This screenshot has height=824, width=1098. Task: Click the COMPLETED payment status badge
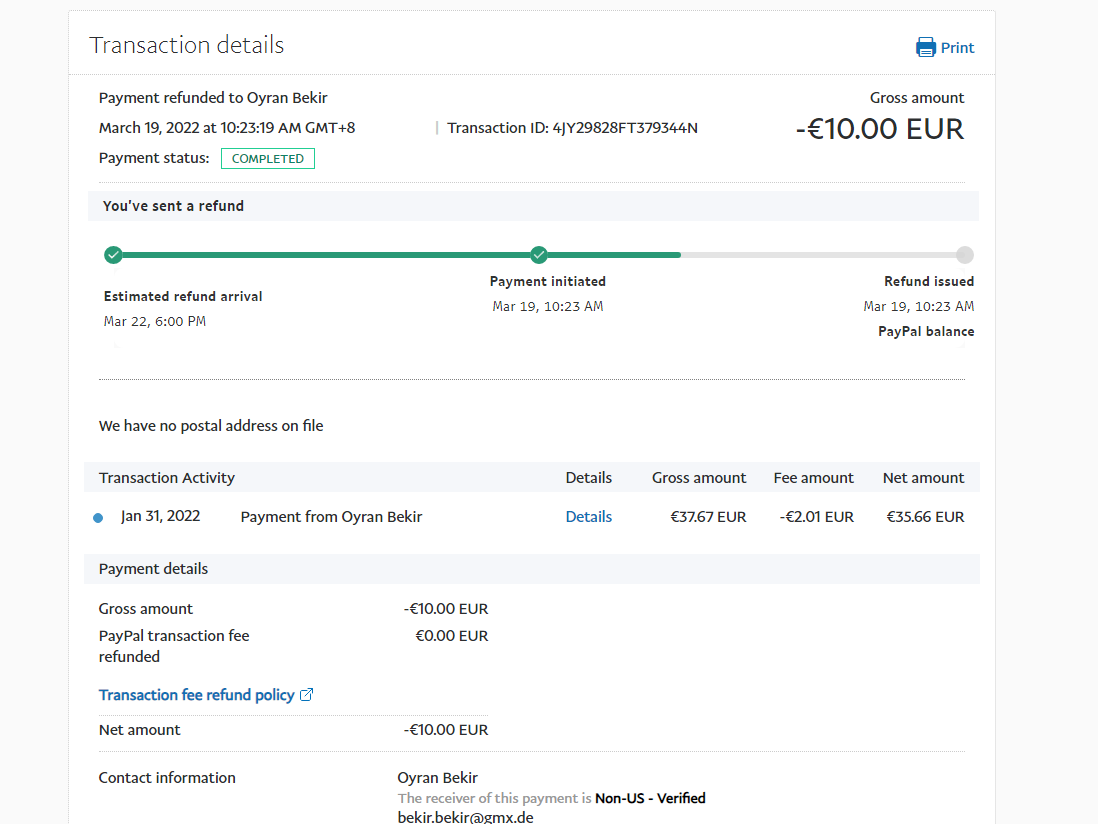(268, 159)
